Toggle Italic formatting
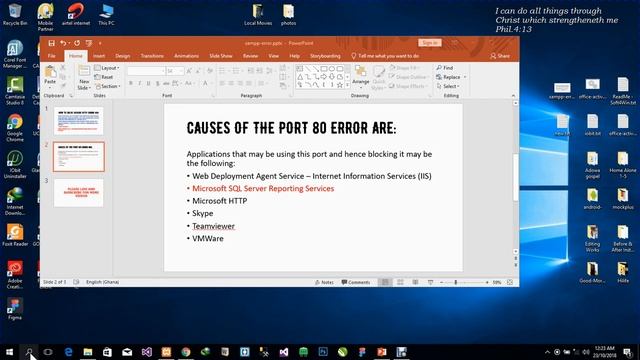The image size is (640, 360). click(x=140, y=83)
